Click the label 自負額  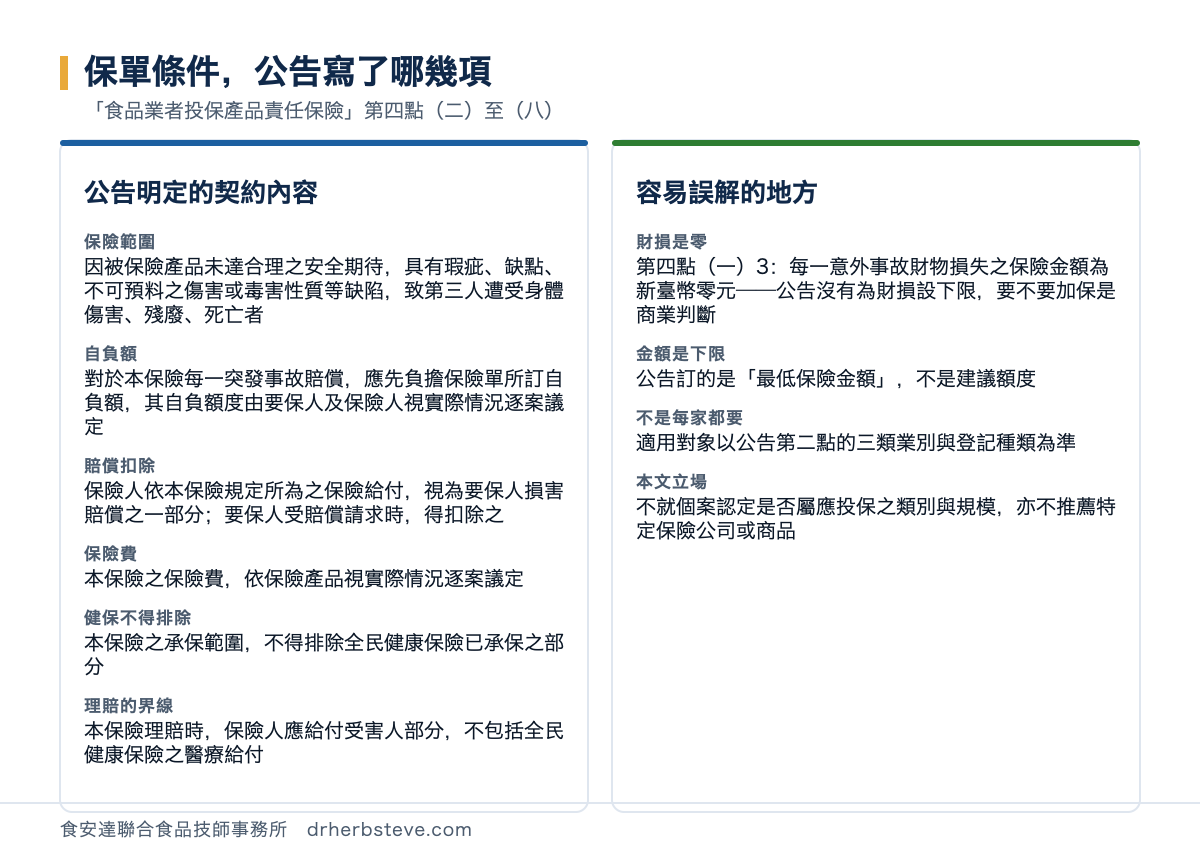110,354
